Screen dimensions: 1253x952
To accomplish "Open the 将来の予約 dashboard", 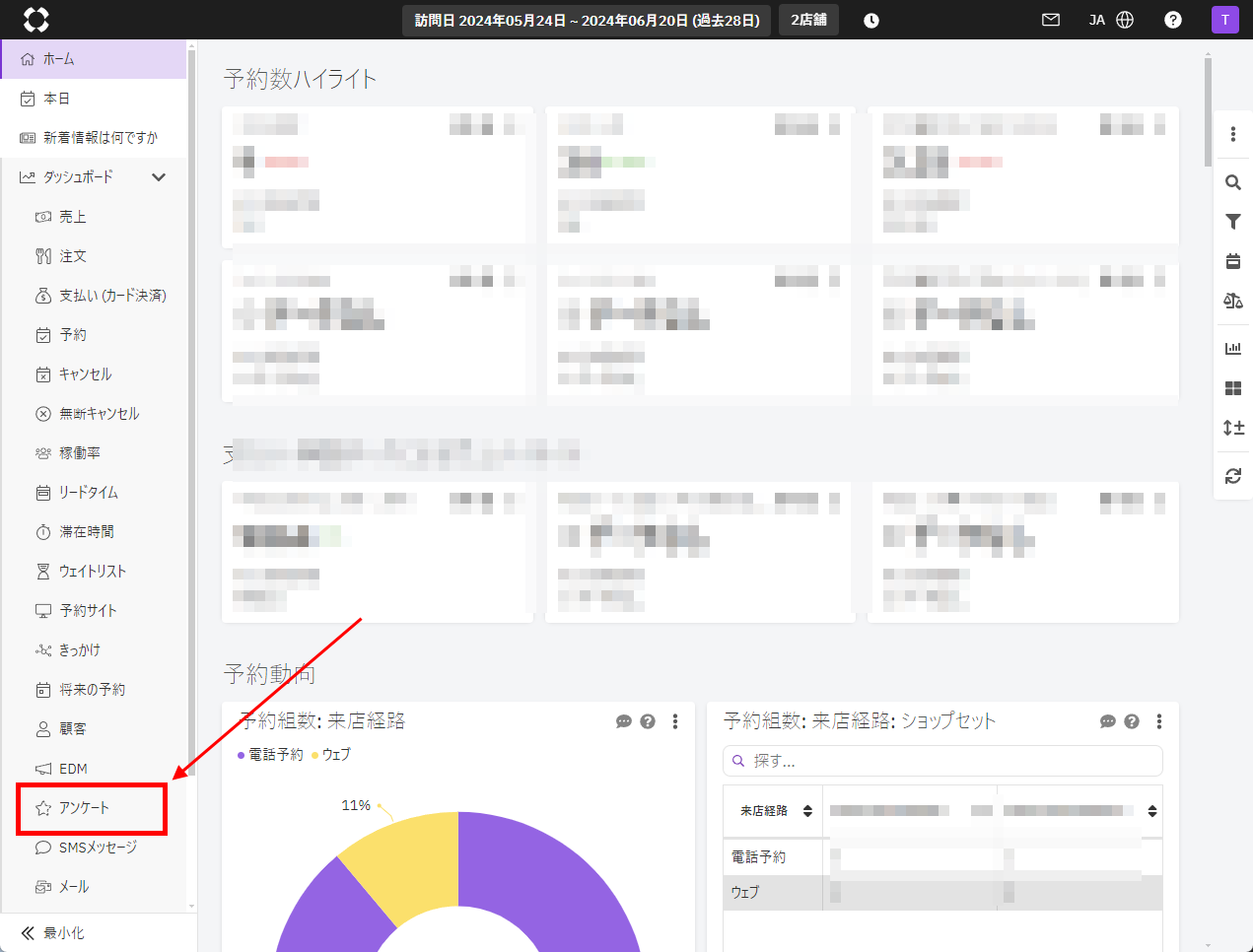I will point(94,690).
